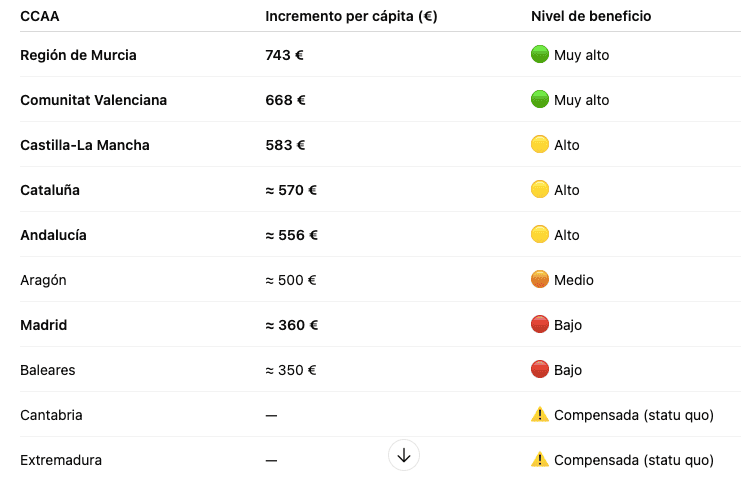Viewport: 741px width, 490px height.
Task: Click yellow circle icon in Cataluña row
Action: tap(540, 190)
